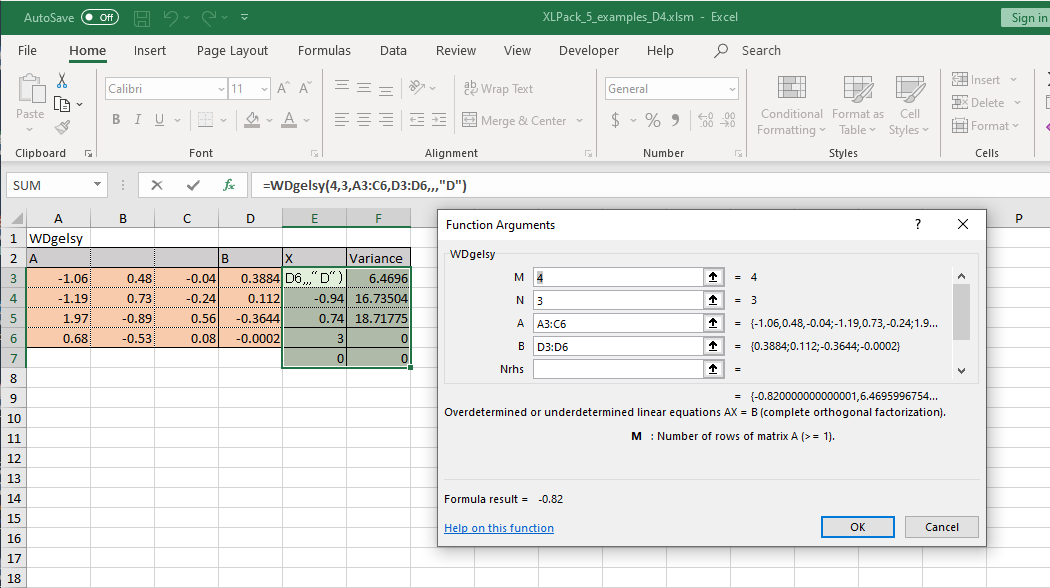Open Help on this function link
1050x588 pixels.
click(x=499, y=528)
